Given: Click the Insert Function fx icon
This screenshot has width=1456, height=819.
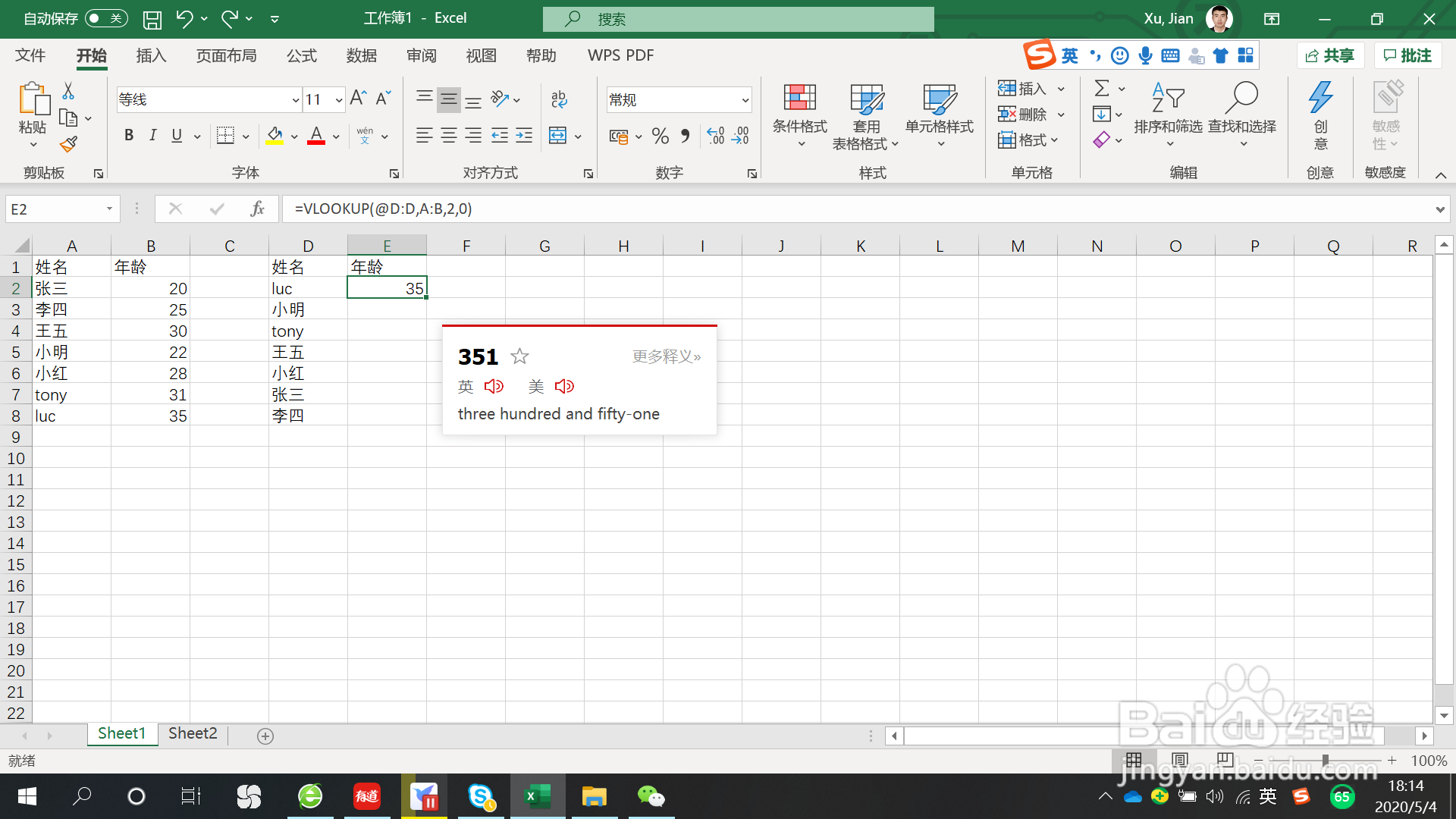Looking at the screenshot, I should click(257, 209).
